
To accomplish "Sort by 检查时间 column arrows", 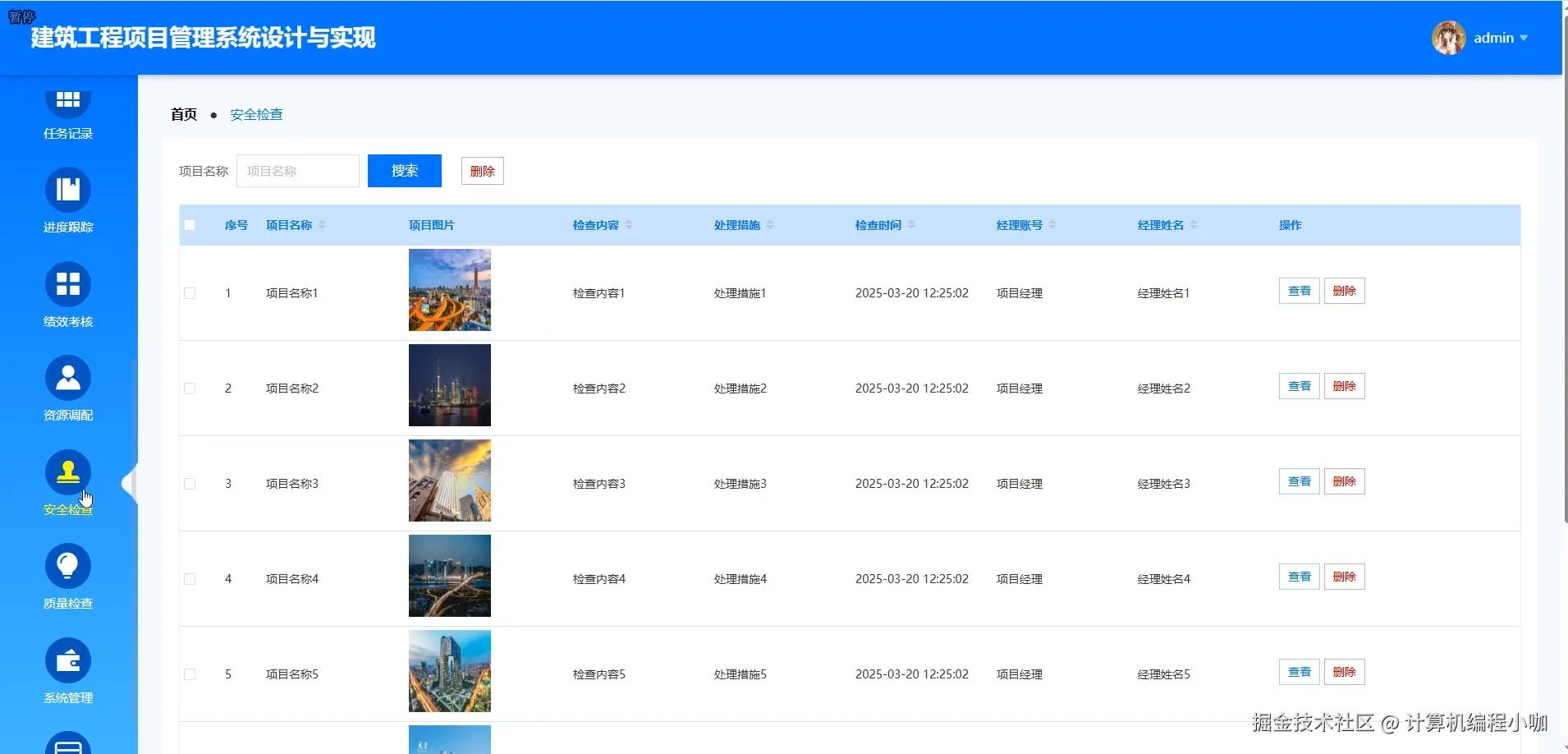I will point(911,225).
